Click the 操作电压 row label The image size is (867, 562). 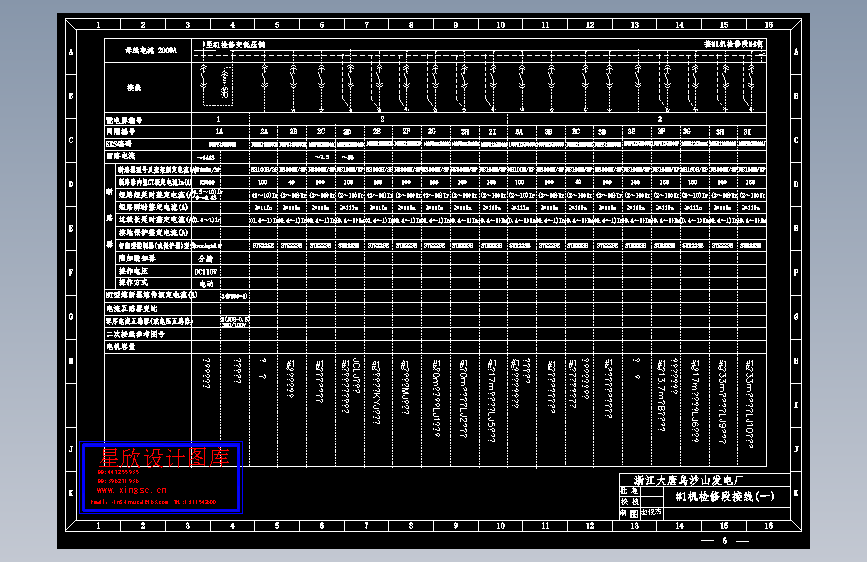click(x=133, y=271)
